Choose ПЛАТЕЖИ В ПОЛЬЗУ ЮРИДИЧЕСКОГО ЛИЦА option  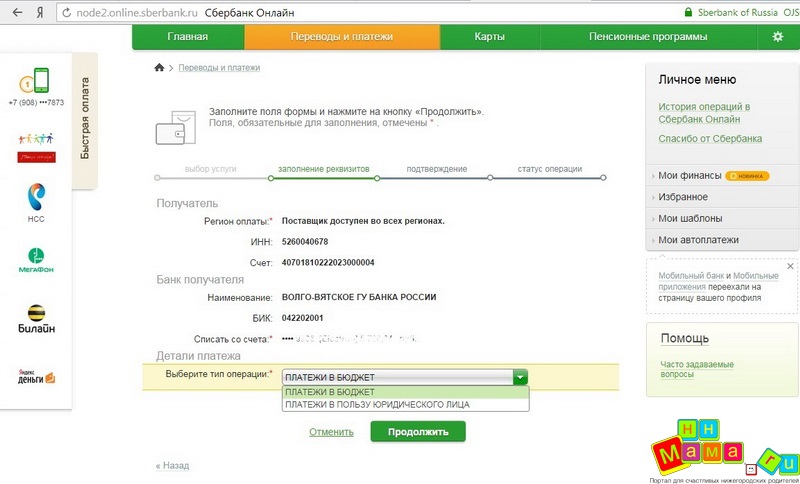point(406,404)
